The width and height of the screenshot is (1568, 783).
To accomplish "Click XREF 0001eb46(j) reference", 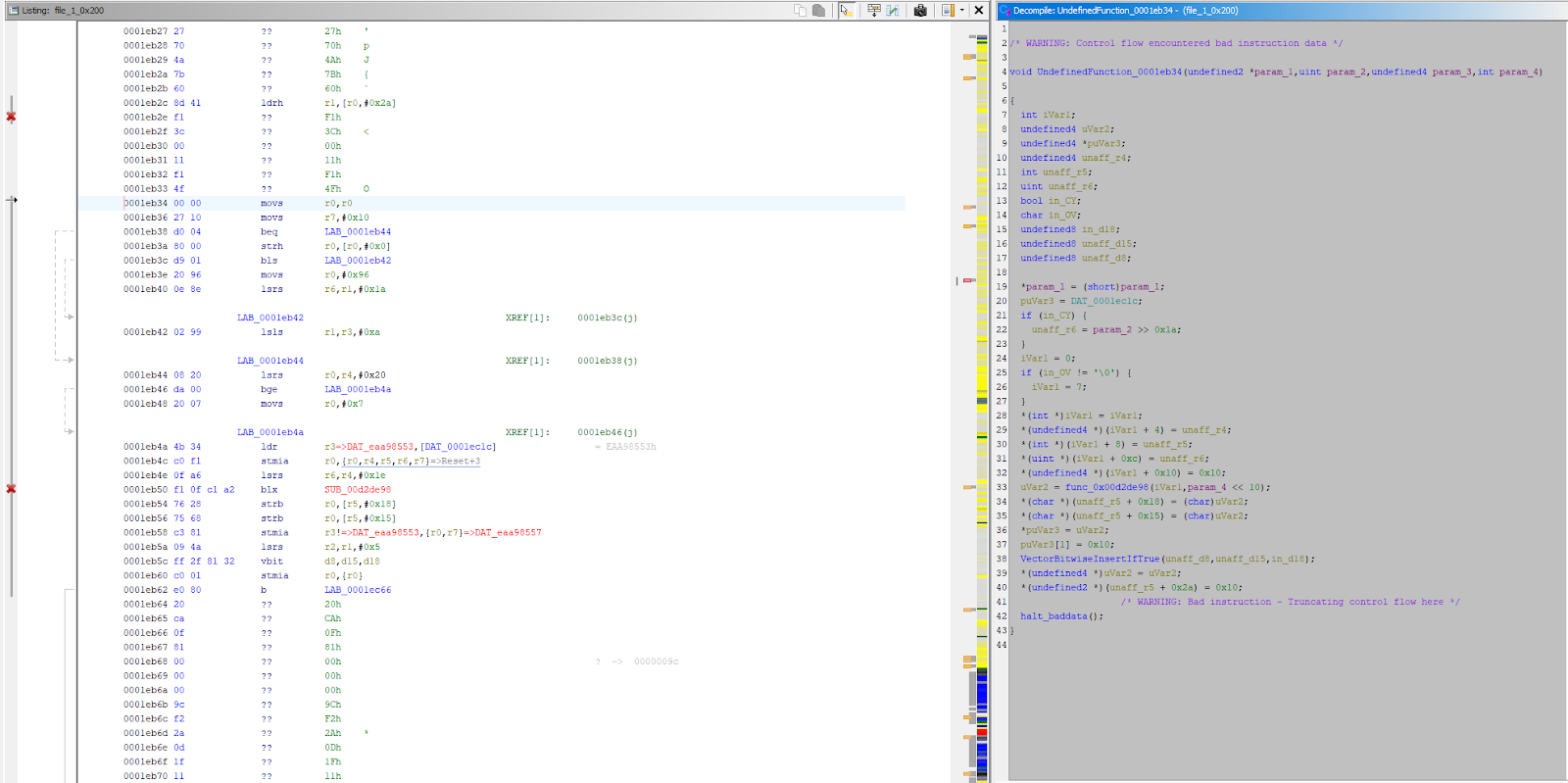I will coord(608,432).
